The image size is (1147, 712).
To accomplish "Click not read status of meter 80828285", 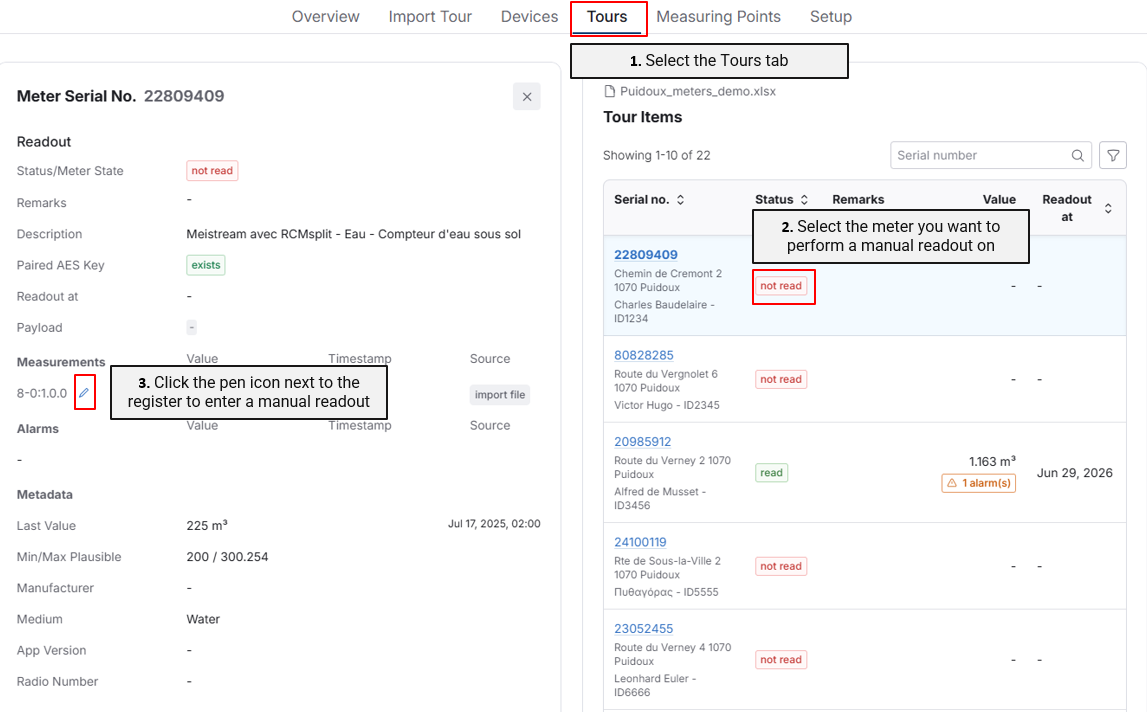I will (781, 379).
